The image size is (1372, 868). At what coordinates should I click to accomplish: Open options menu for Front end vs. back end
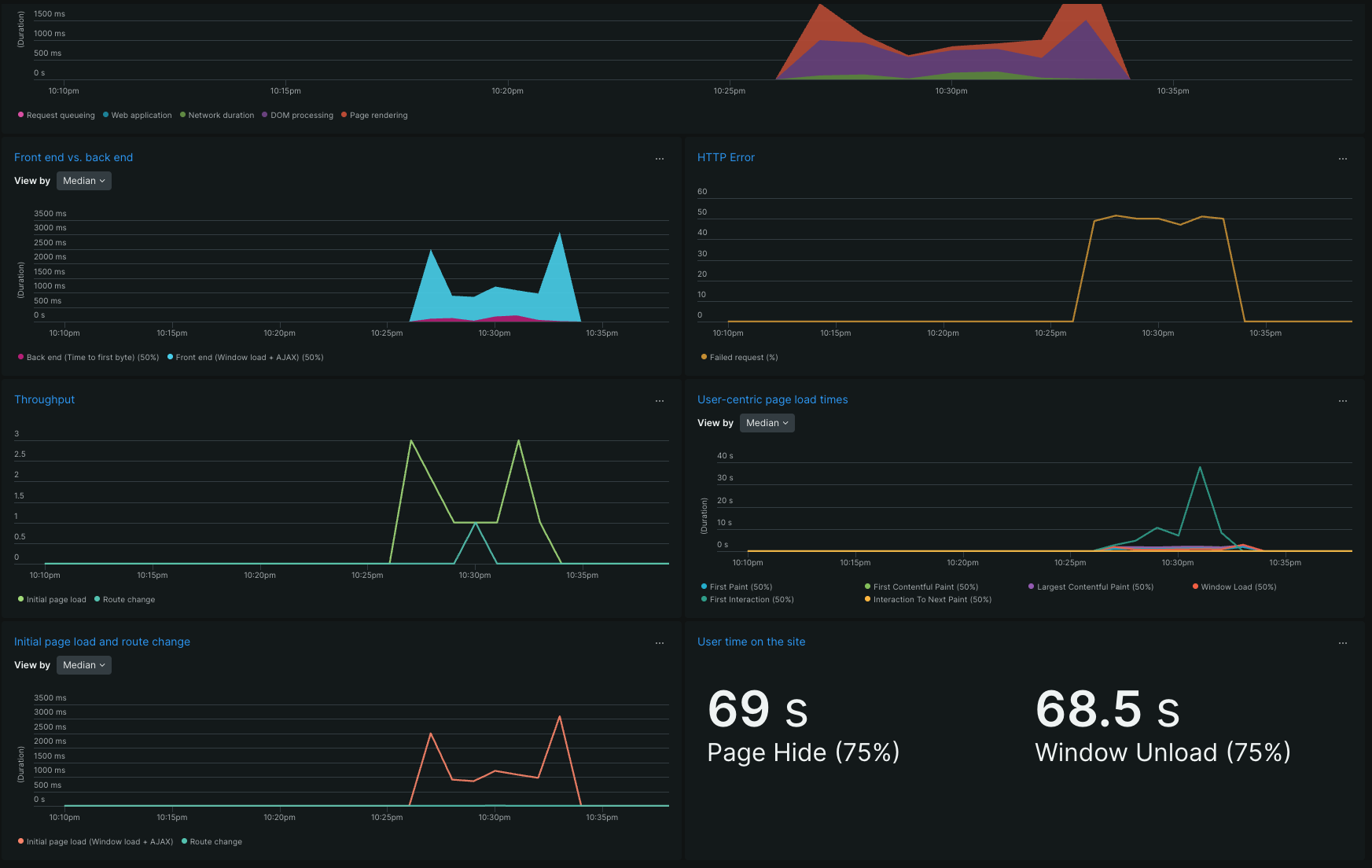click(x=659, y=159)
